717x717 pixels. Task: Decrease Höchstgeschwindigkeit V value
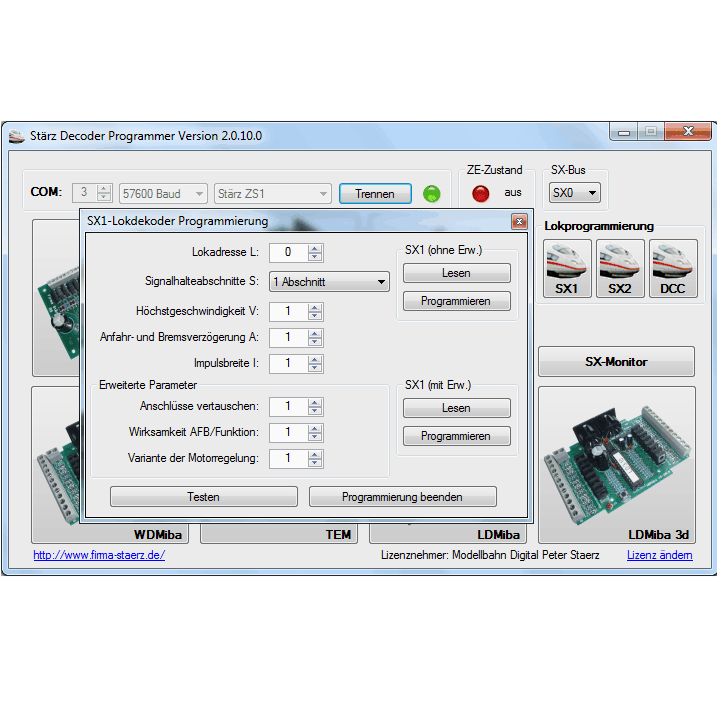pos(315,316)
